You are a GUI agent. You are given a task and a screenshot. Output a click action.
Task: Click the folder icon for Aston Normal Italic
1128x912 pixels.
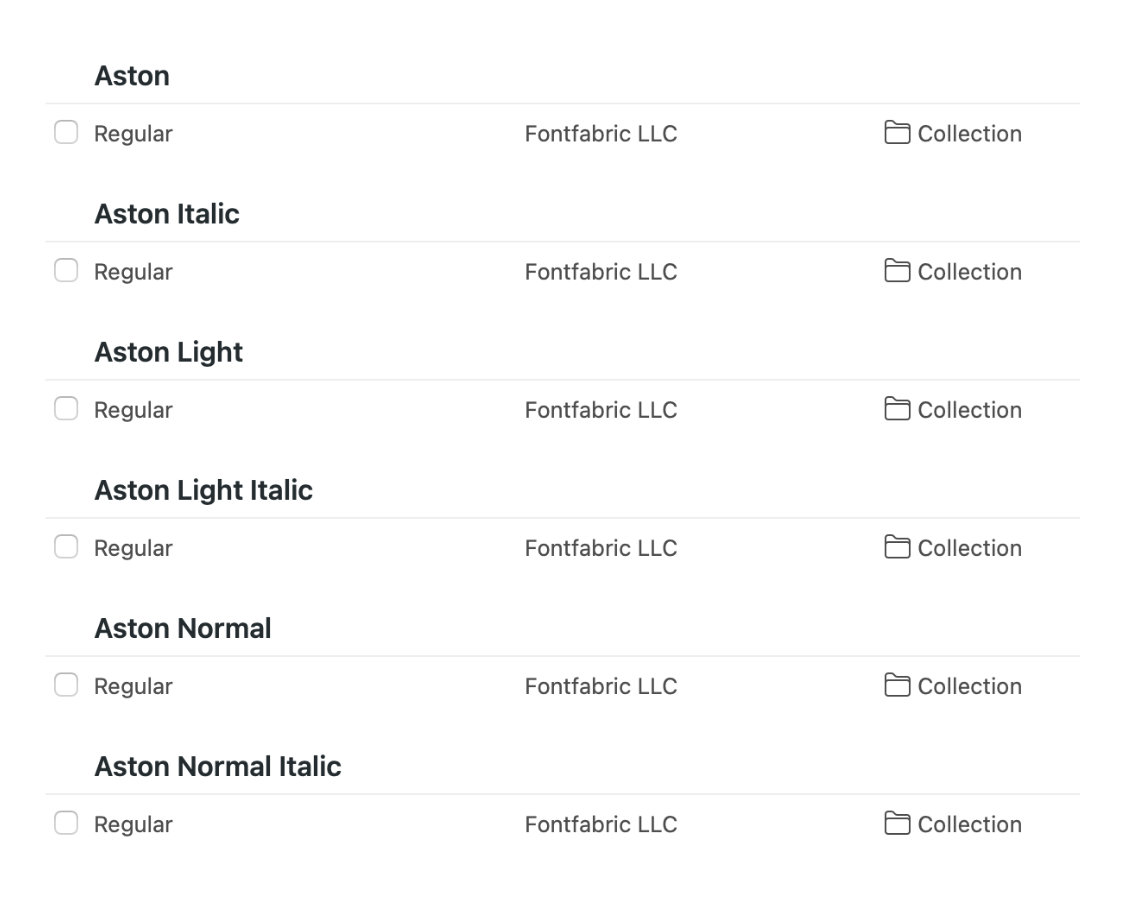coord(897,823)
